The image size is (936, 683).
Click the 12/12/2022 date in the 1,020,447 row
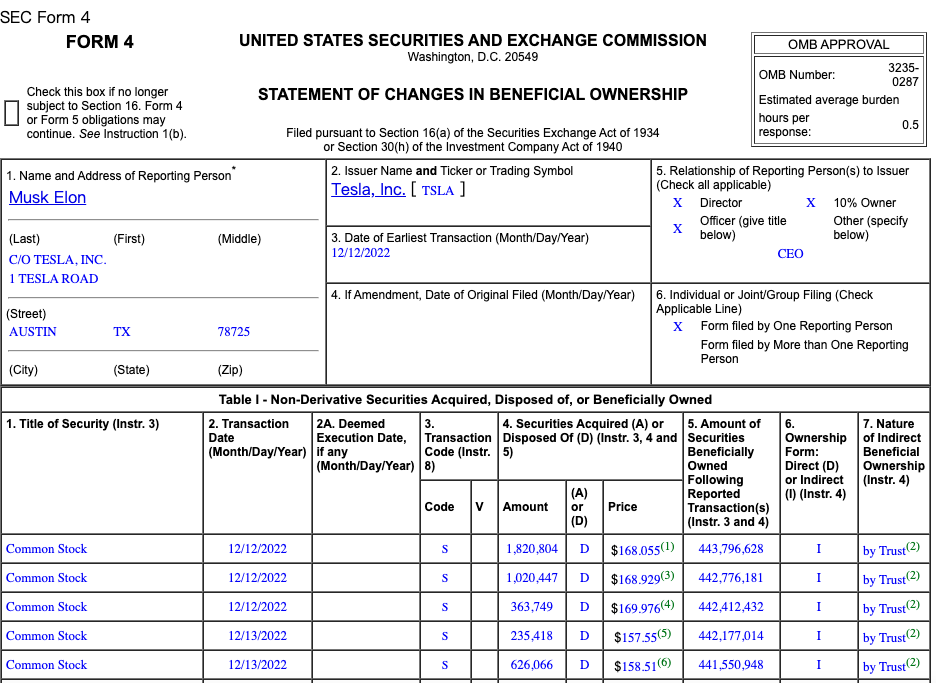coord(257,578)
